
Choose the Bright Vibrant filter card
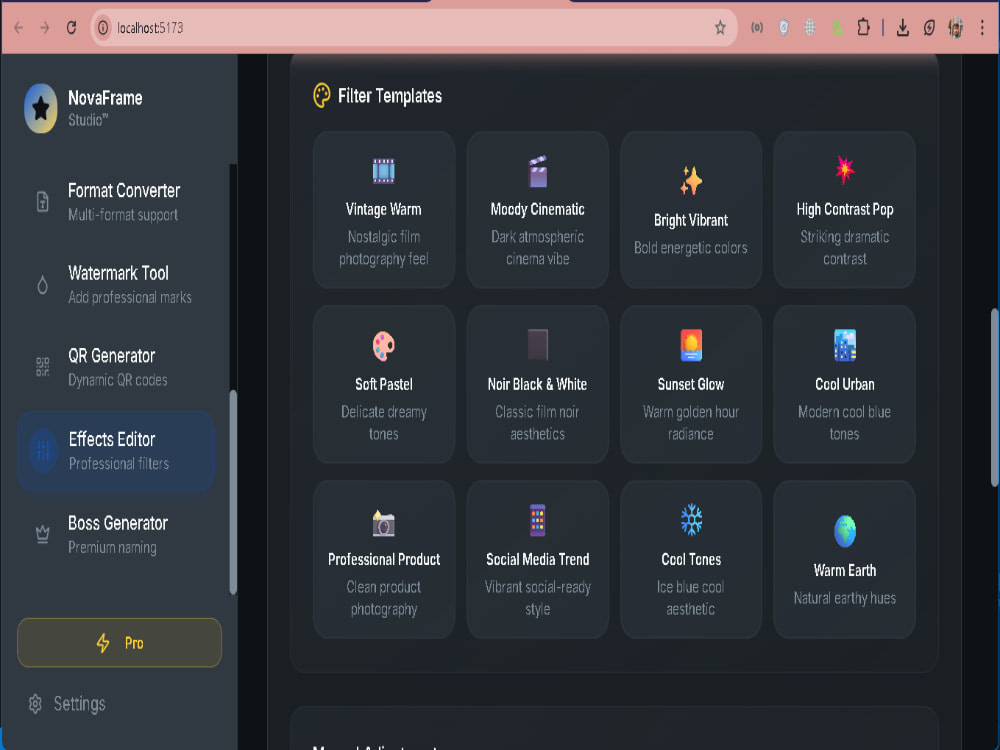[x=691, y=210]
